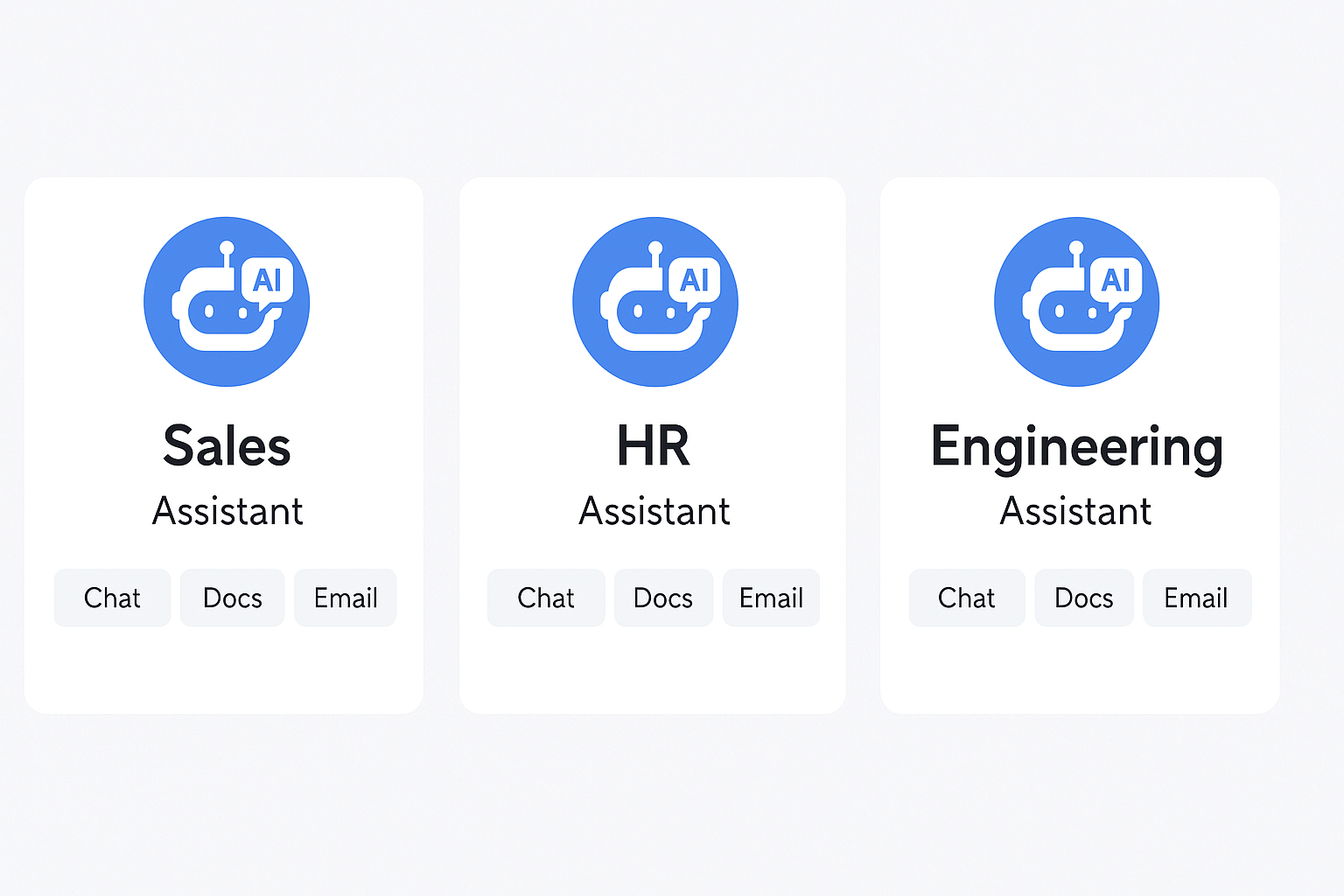Click the 'Sales' card title
The image size is (1344, 896).
point(227,446)
